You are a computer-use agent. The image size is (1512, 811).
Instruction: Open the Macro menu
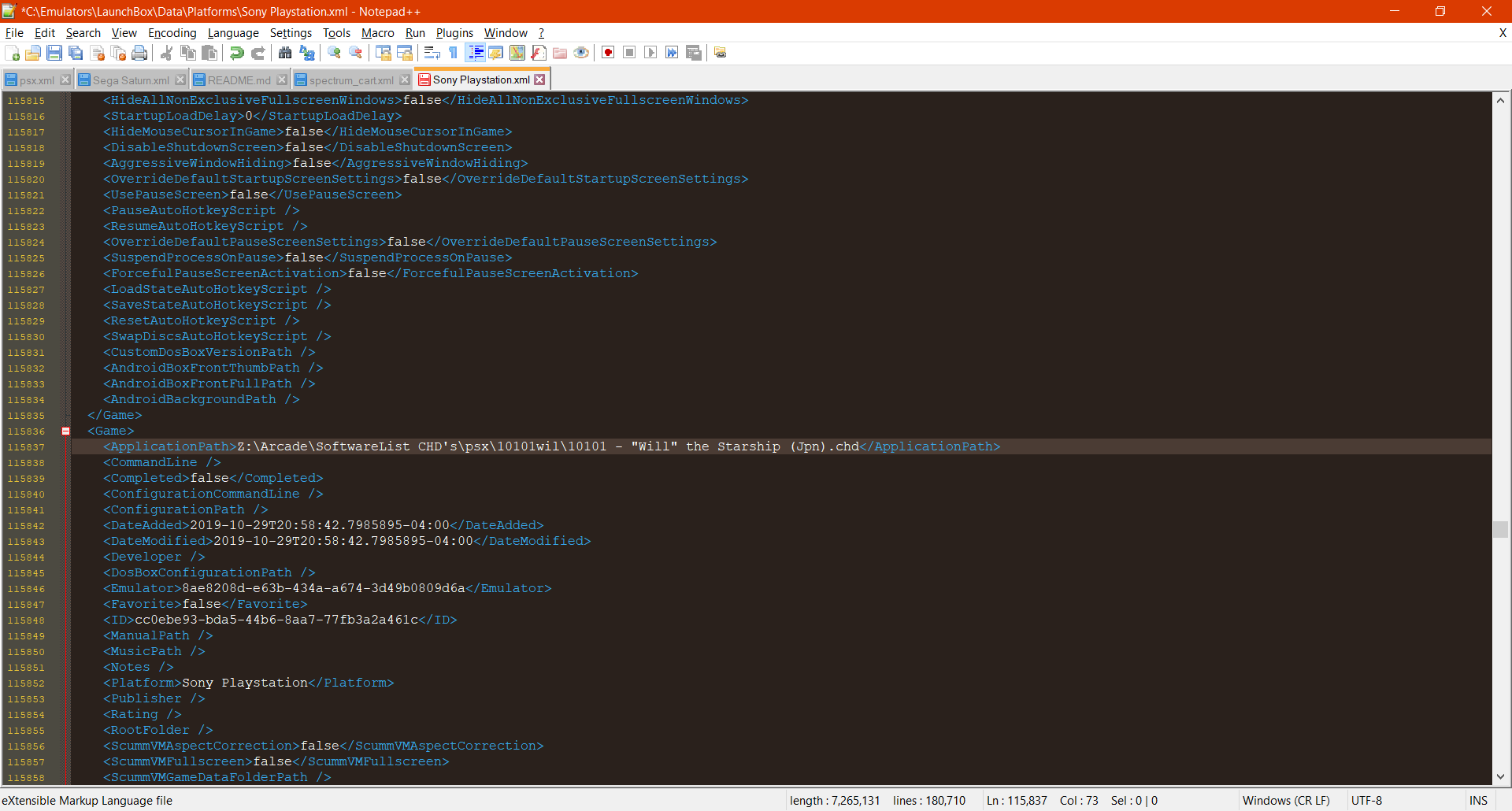click(377, 33)
